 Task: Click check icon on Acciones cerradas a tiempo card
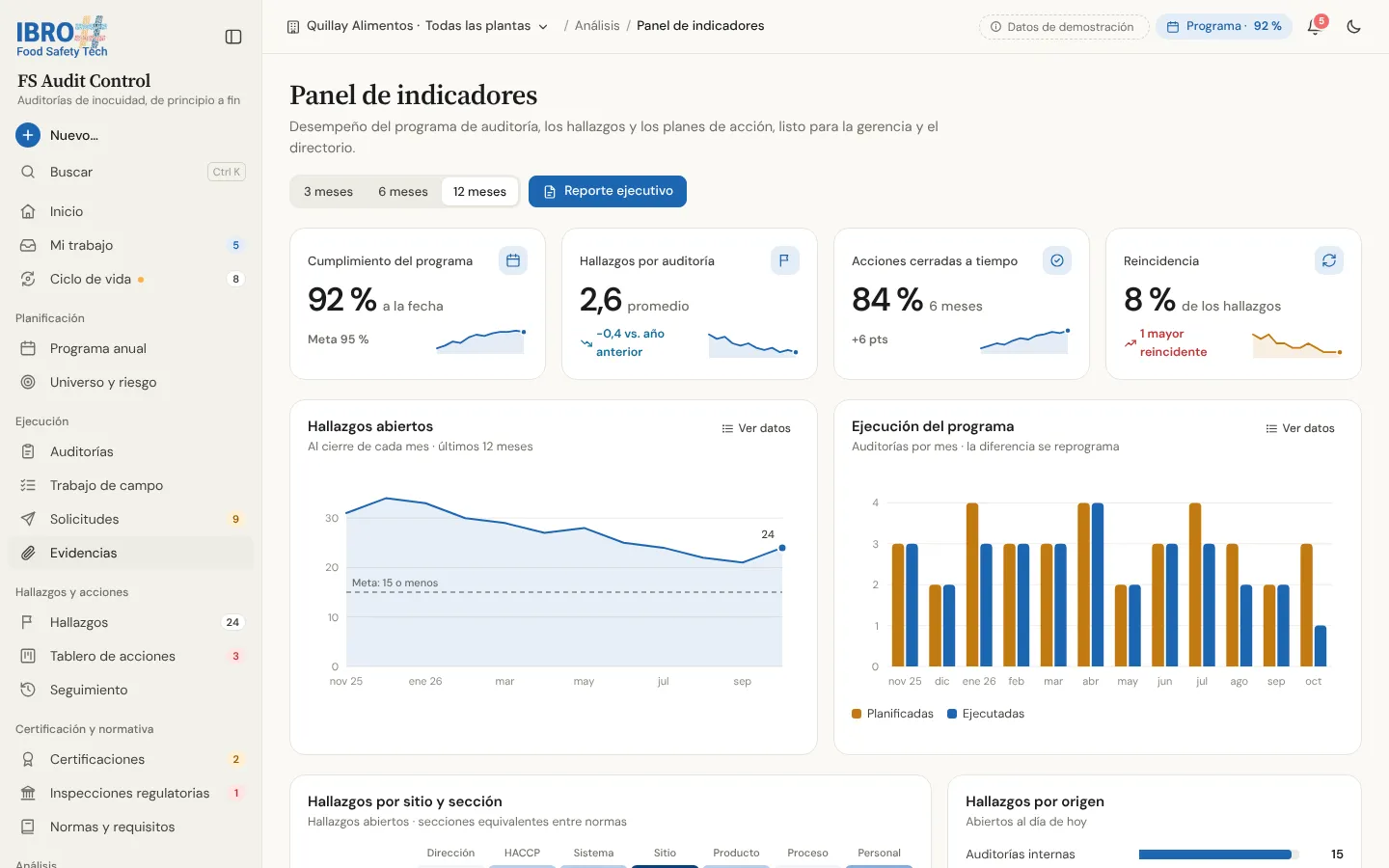pos(1057,260)
